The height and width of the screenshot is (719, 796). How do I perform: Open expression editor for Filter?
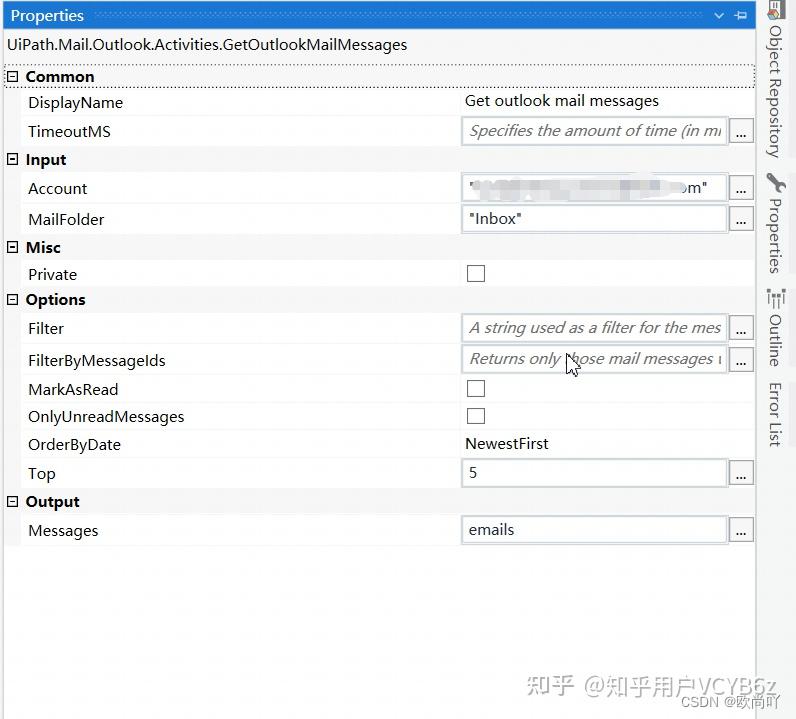[x=741, y=329]
